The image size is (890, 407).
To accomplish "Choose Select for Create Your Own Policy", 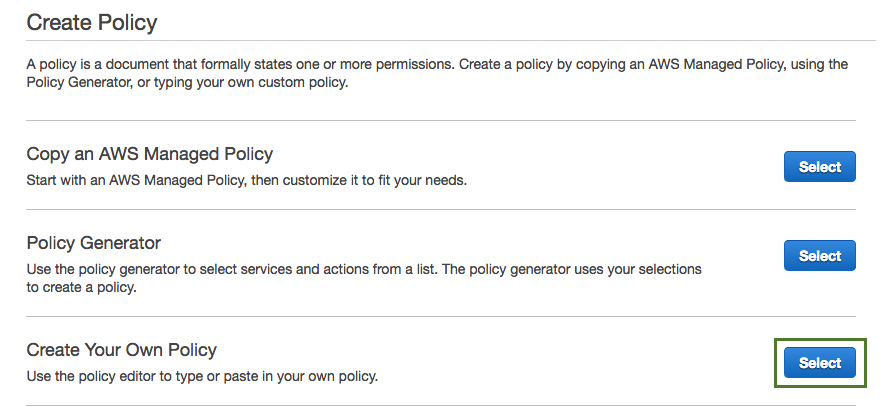I will click(x=819, y=363).
